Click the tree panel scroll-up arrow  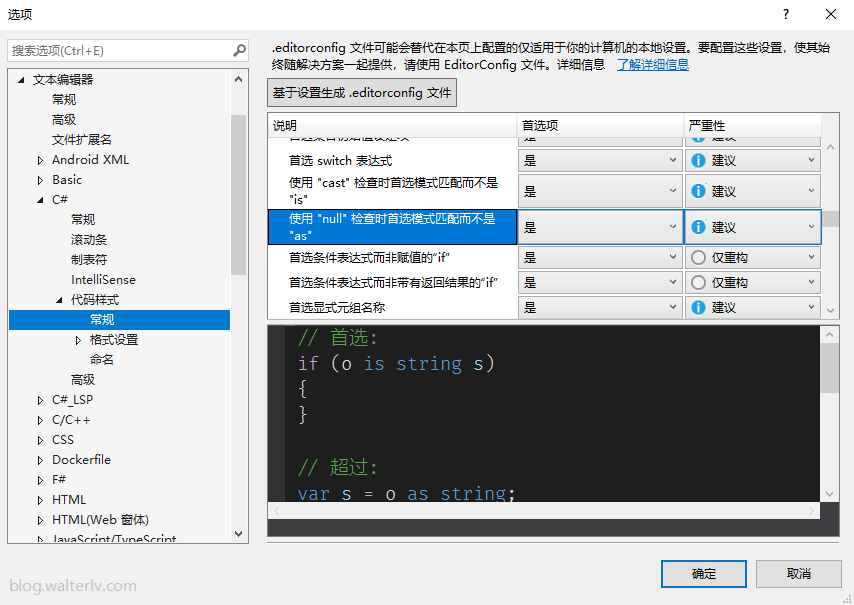click(x=239, y=80)
